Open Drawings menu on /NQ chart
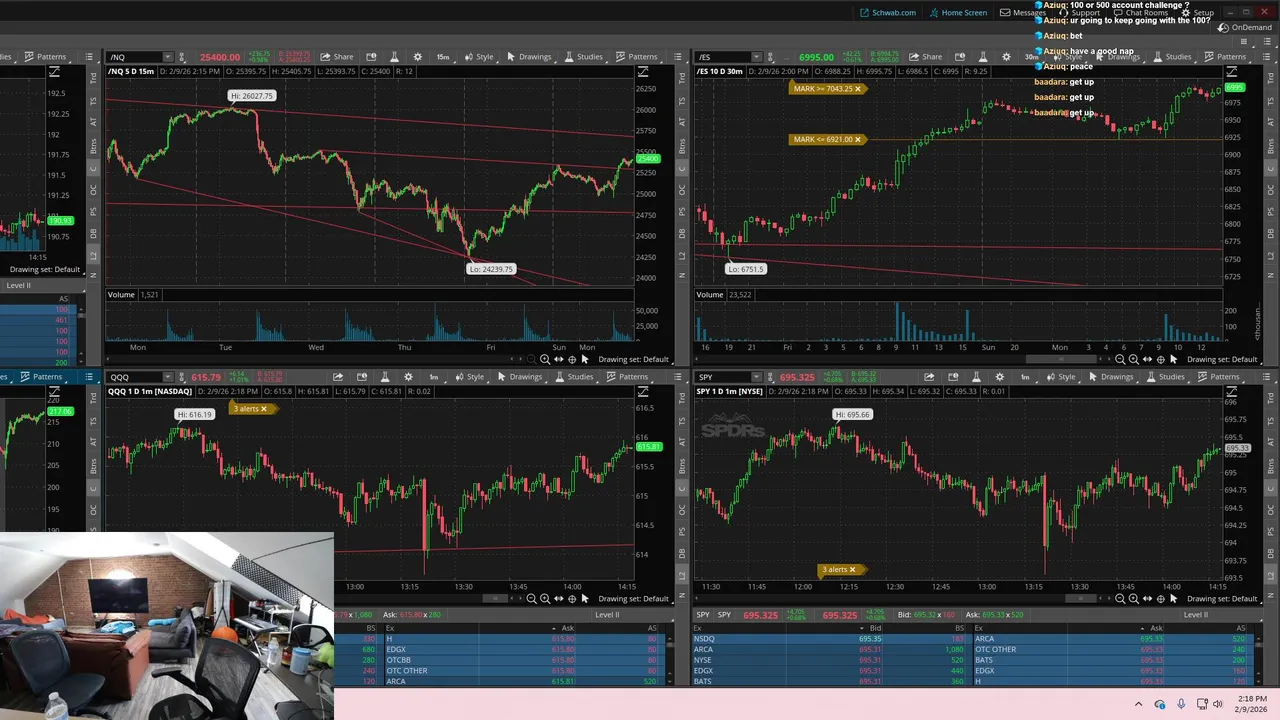The height and width of the screenshot is (720, 1280). [x=529, y=57]
